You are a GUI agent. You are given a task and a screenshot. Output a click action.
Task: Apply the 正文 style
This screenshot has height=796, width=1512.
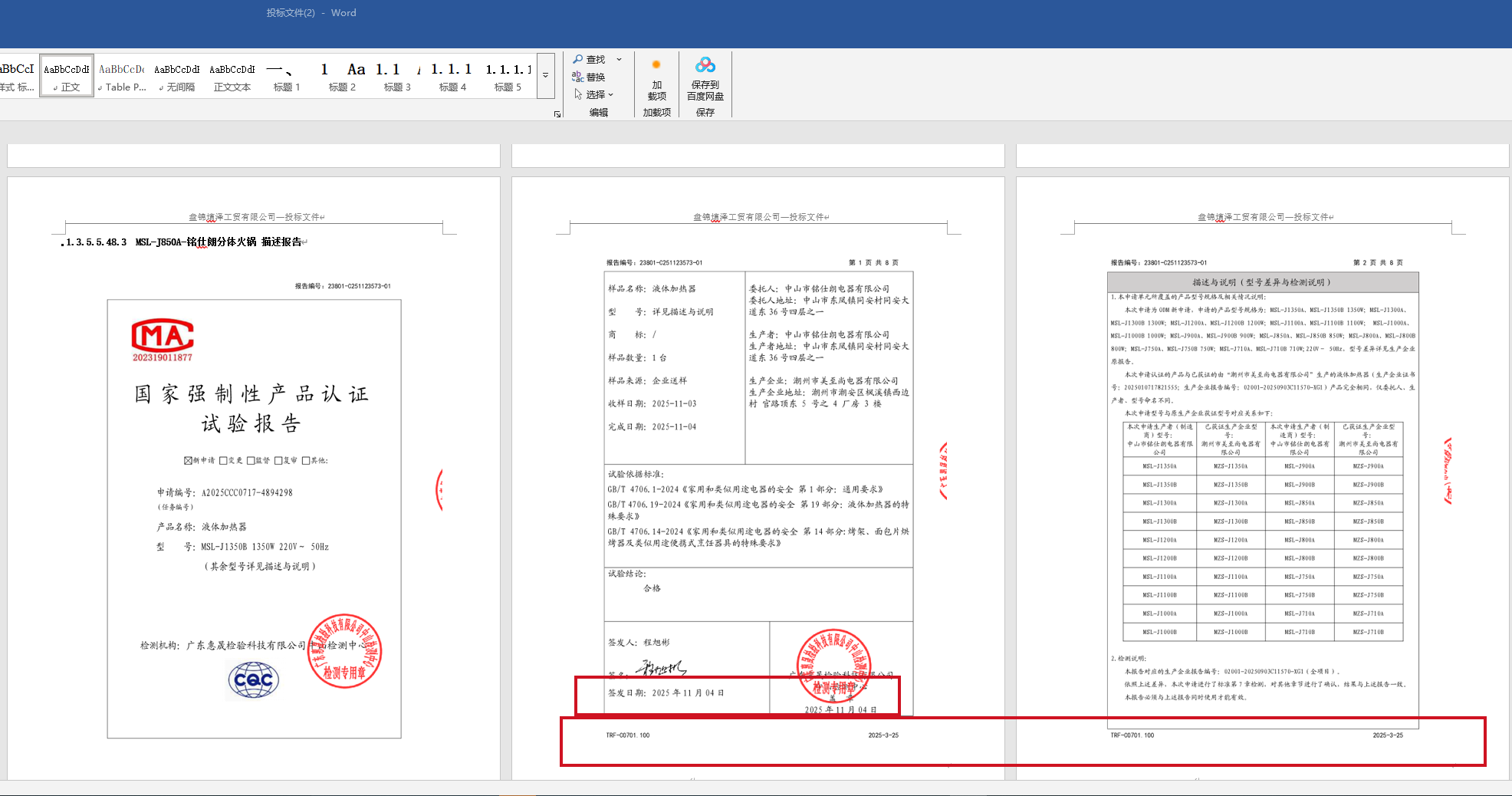(67, 77)
